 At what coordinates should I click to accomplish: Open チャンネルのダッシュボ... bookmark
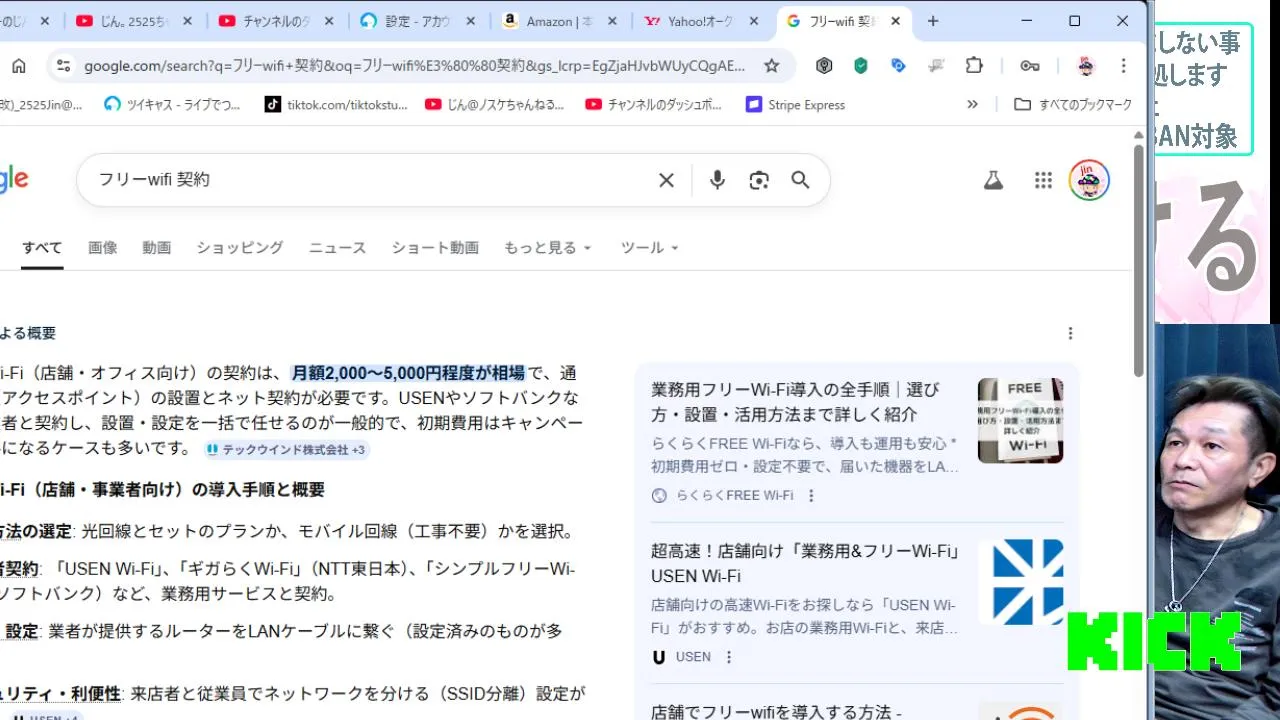(654, 104)
